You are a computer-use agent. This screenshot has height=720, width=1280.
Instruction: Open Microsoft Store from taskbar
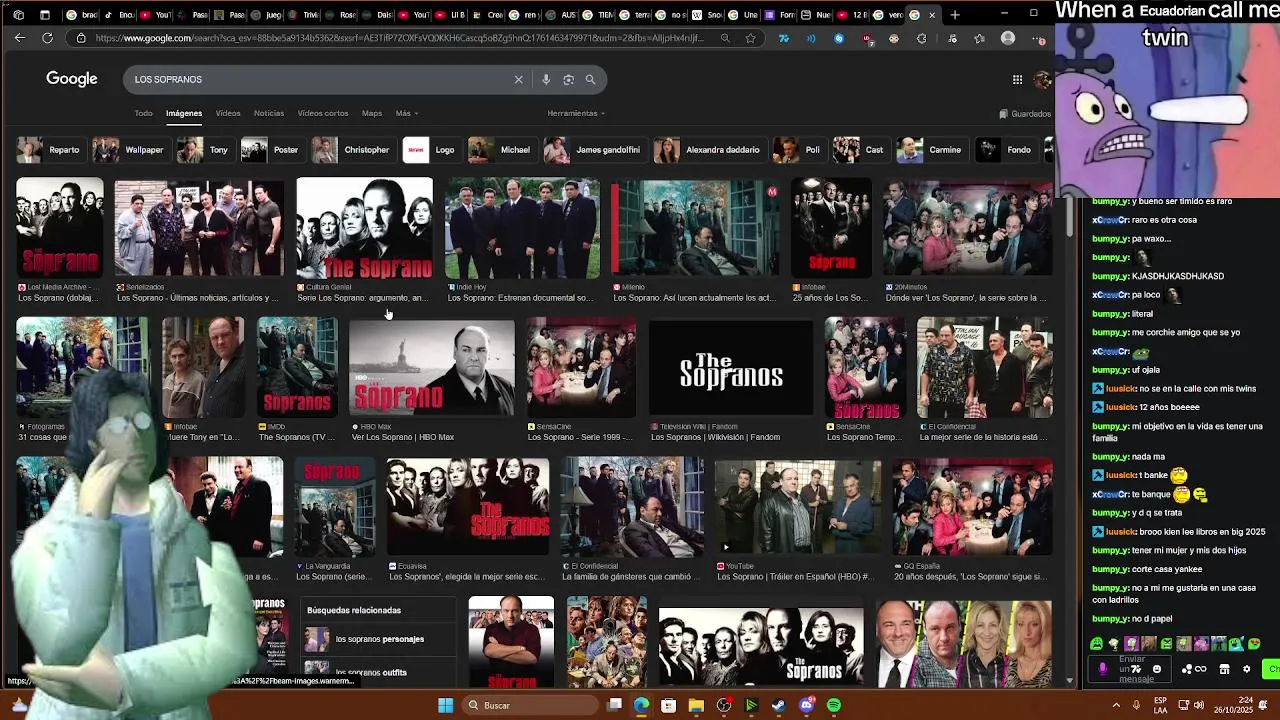[668, 705]
